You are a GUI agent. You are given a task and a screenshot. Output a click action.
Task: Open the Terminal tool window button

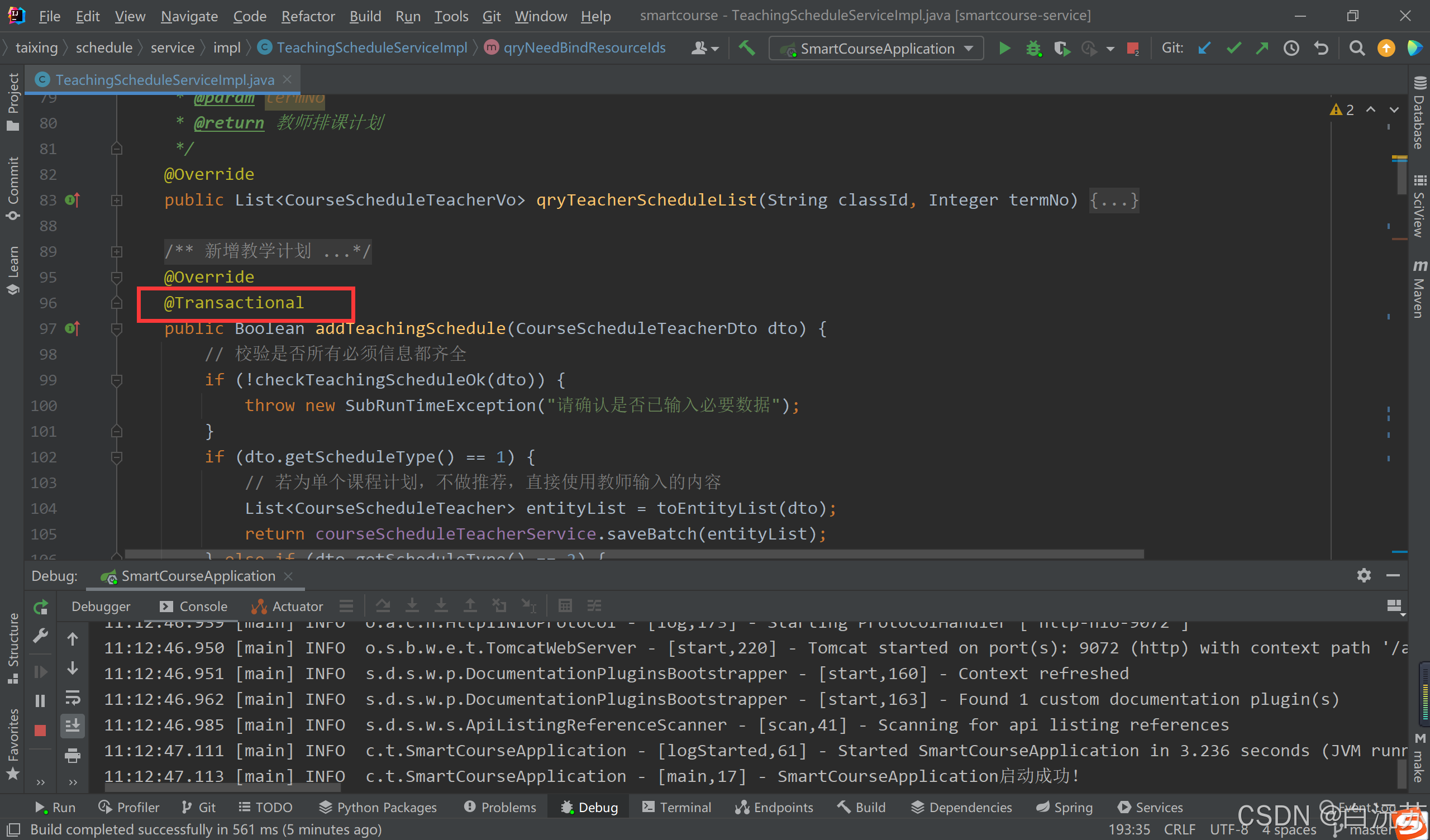[x=676, y=807]
